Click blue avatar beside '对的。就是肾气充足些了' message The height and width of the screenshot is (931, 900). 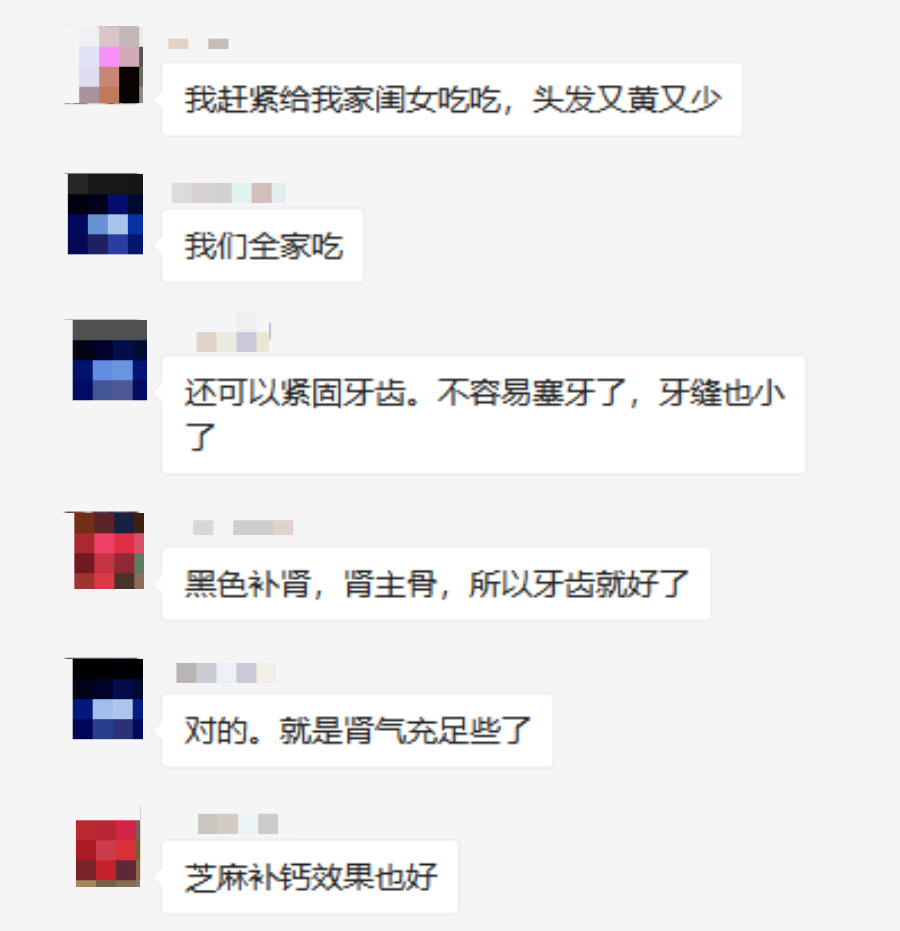107,698
